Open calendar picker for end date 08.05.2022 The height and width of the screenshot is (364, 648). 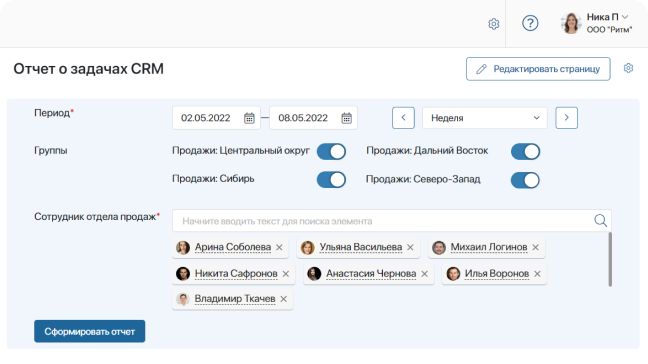[x=346, y=118]
